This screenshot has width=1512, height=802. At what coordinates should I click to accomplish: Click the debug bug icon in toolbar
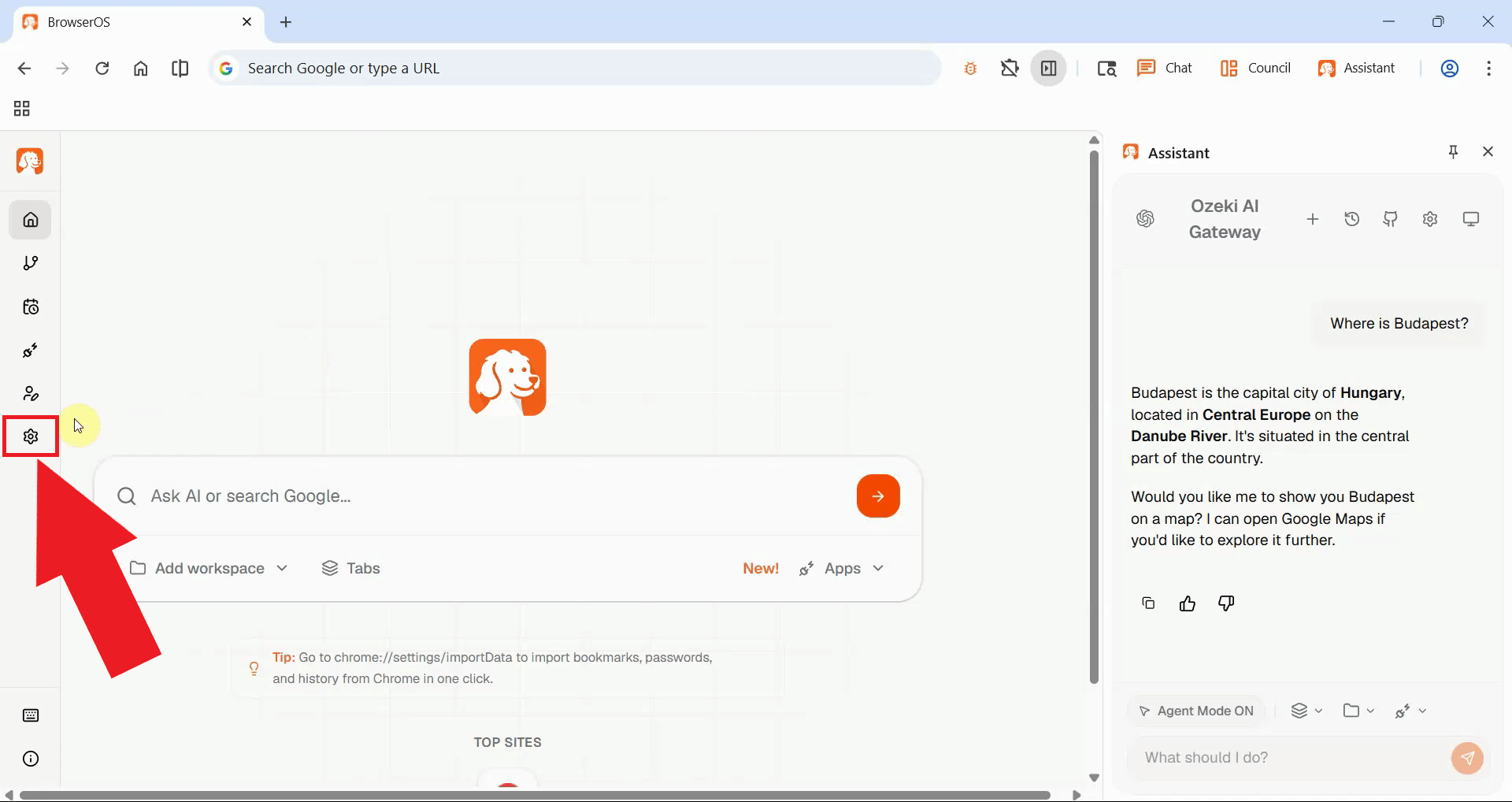point(970,68)
